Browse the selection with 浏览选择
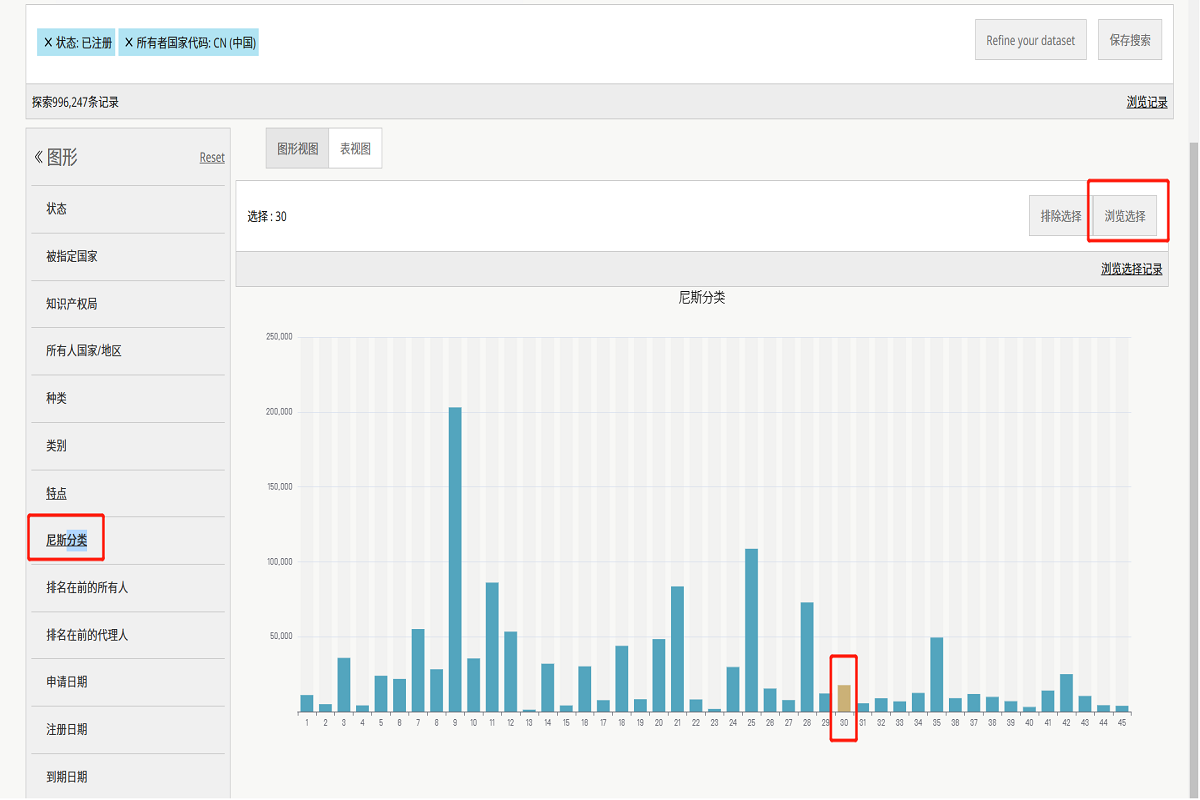Screen dimensions: 1200x800 tap(1125, 216)
